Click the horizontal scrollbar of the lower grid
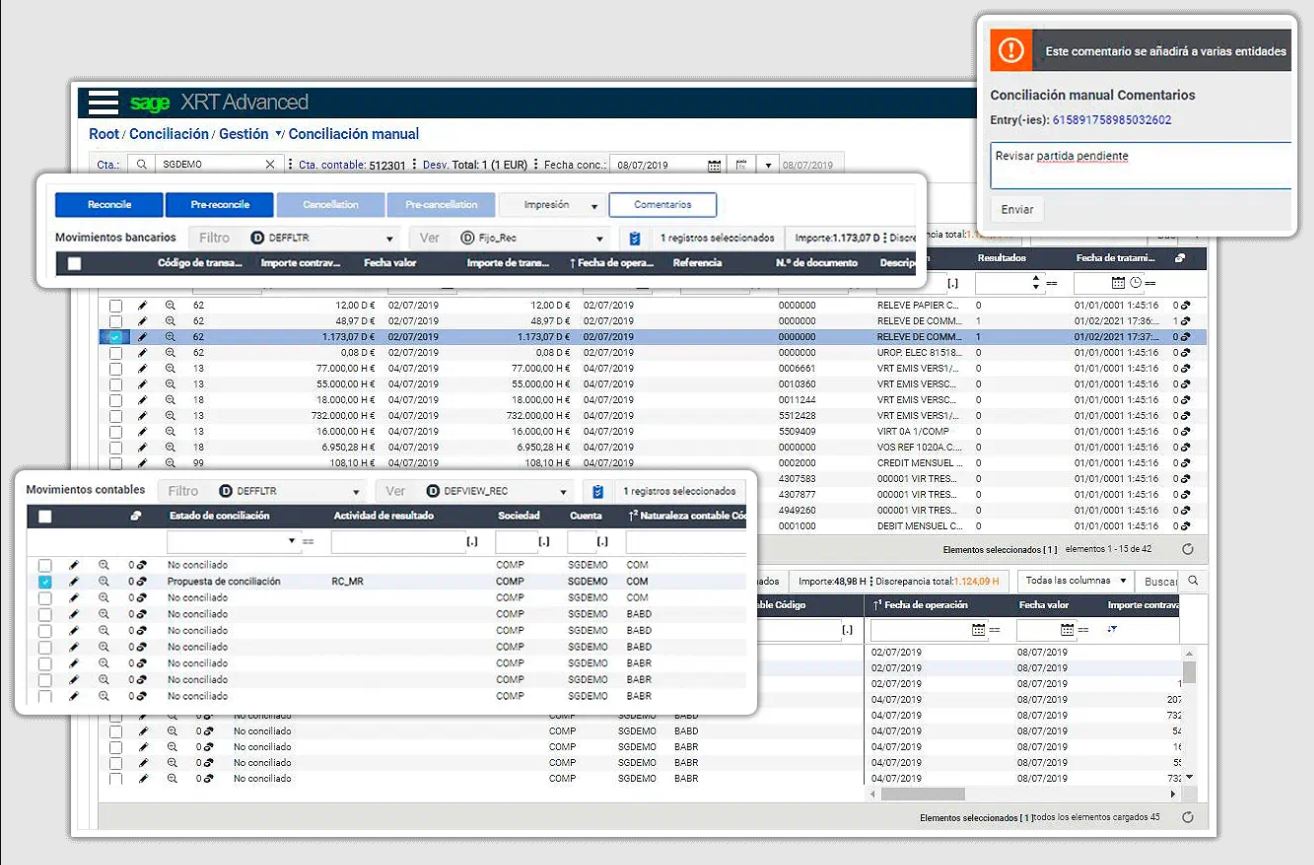This screenshot has height=865, width=1314. (923, 794)
